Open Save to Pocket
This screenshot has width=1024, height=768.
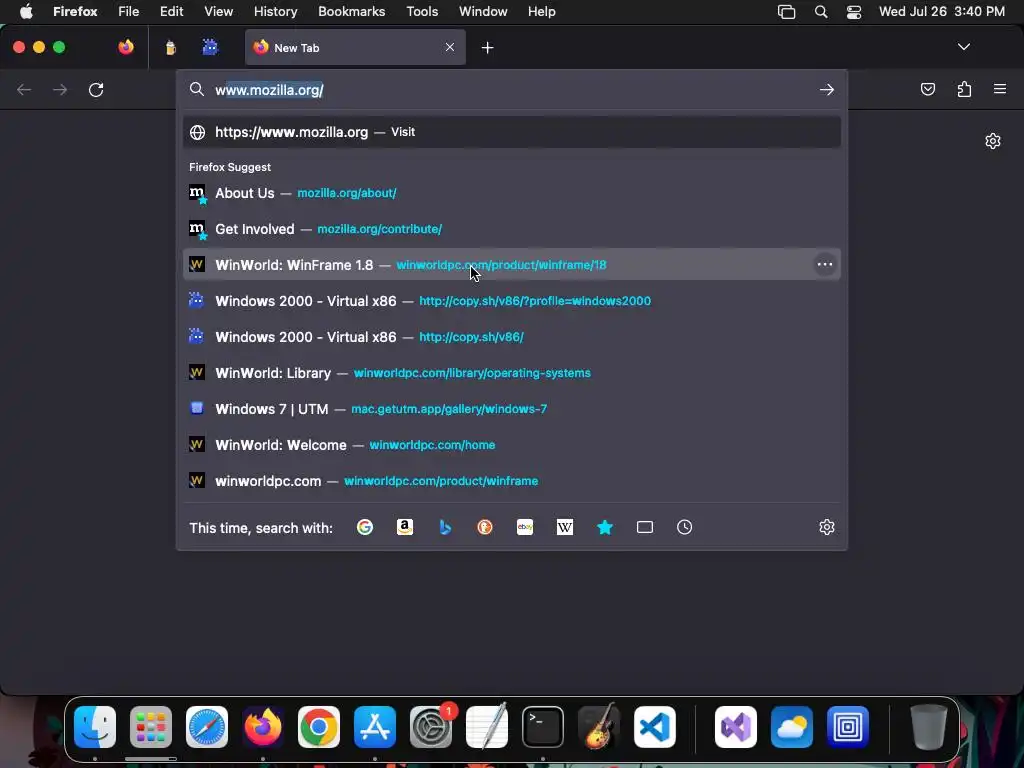(x=927, y=89)
